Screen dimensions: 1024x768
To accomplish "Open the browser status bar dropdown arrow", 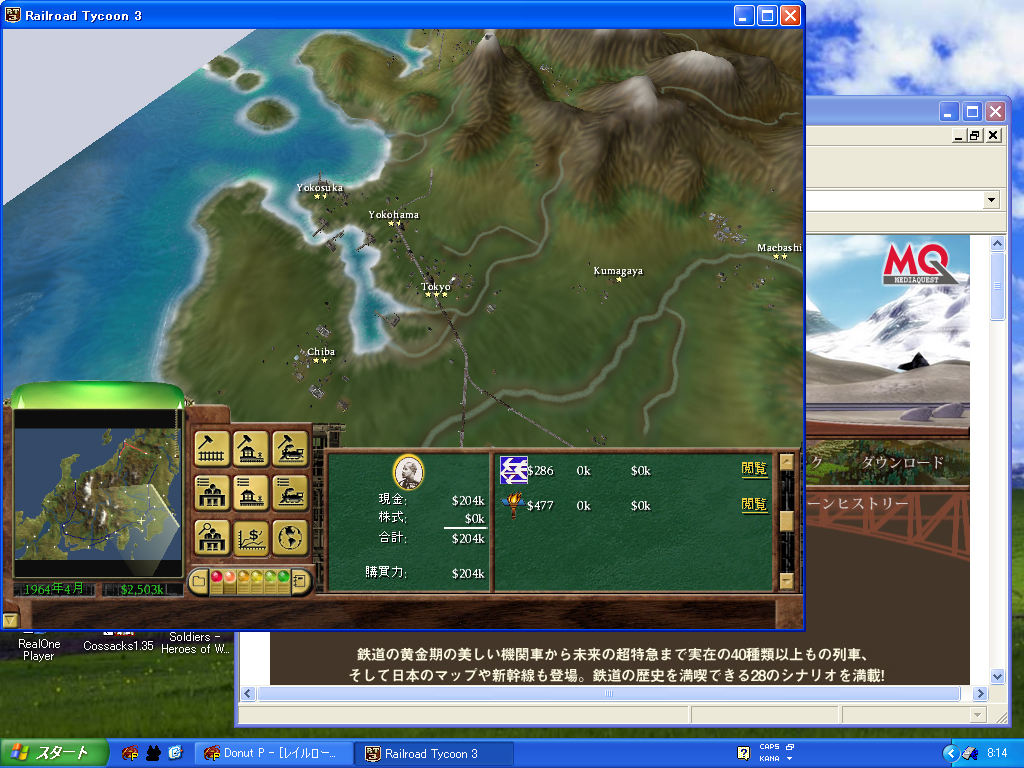I will [x=978, y=715].
